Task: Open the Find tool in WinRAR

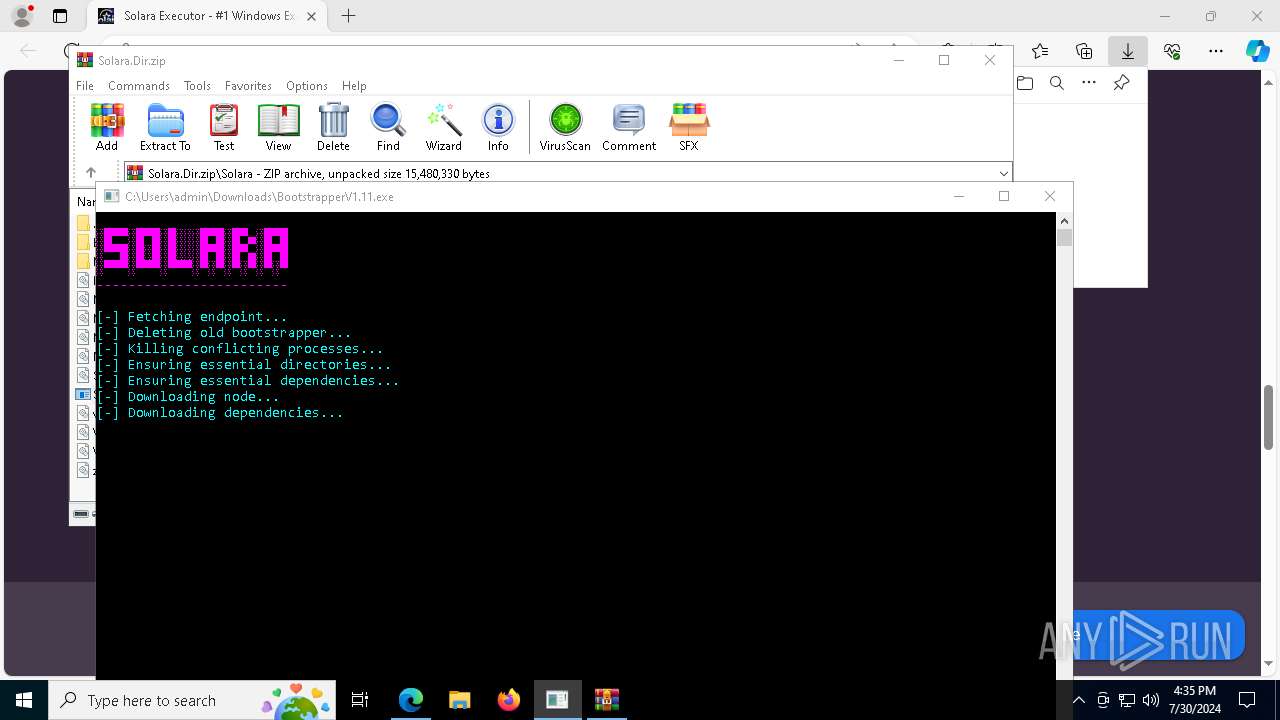Action: coord(388,127)
